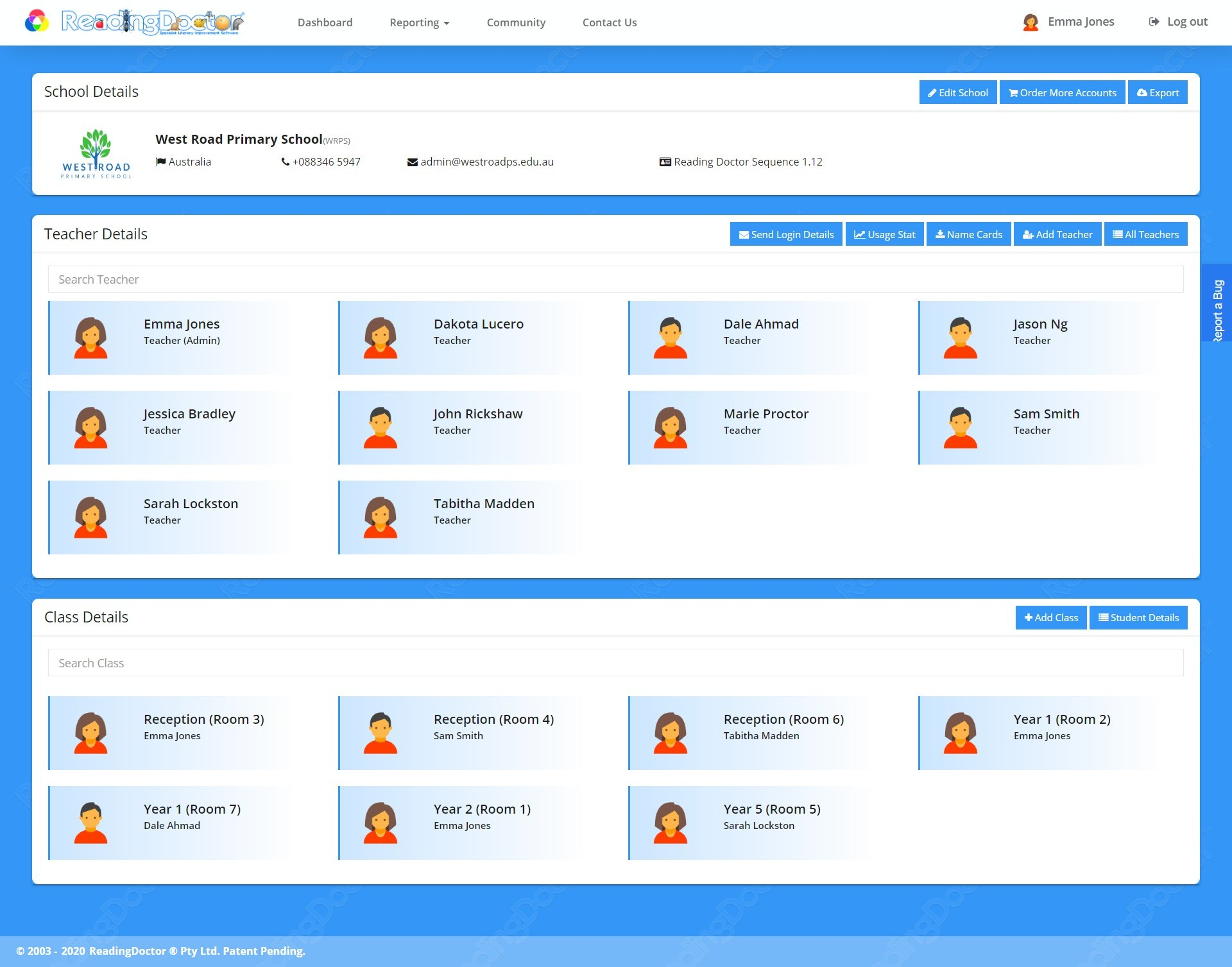Click Send Login Details button

(x=786, y=234)
